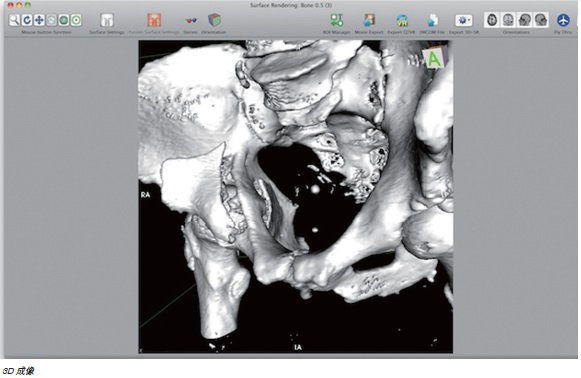Image resolution: width=581 pixels, height=378 pixels.
Task: Set axial orientation view
Action: (x=492, y=20)
